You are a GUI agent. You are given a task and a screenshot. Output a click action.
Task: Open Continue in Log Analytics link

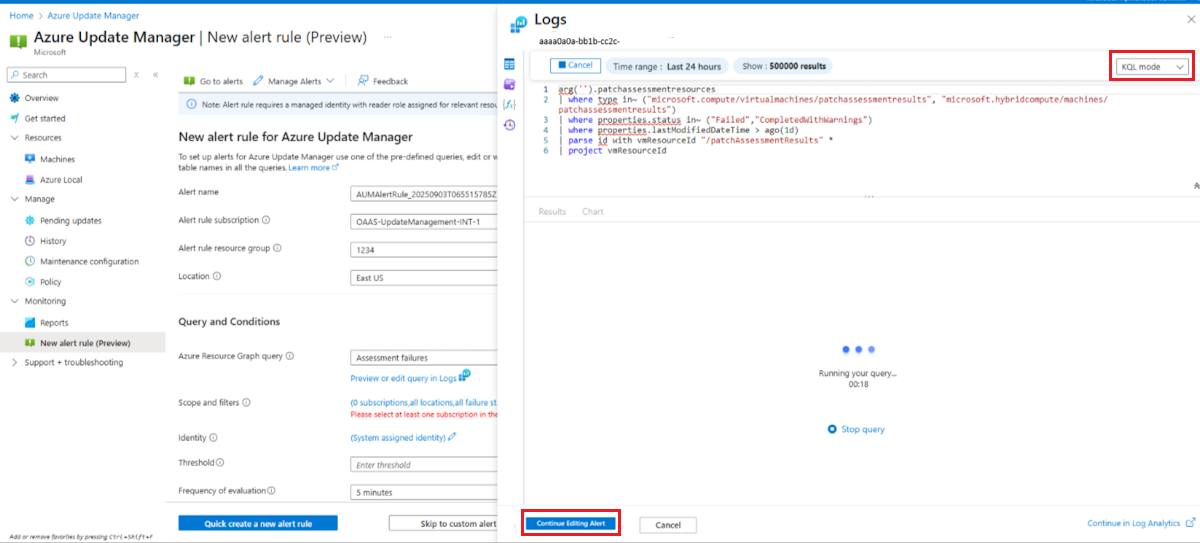[x=1141, y=523]
